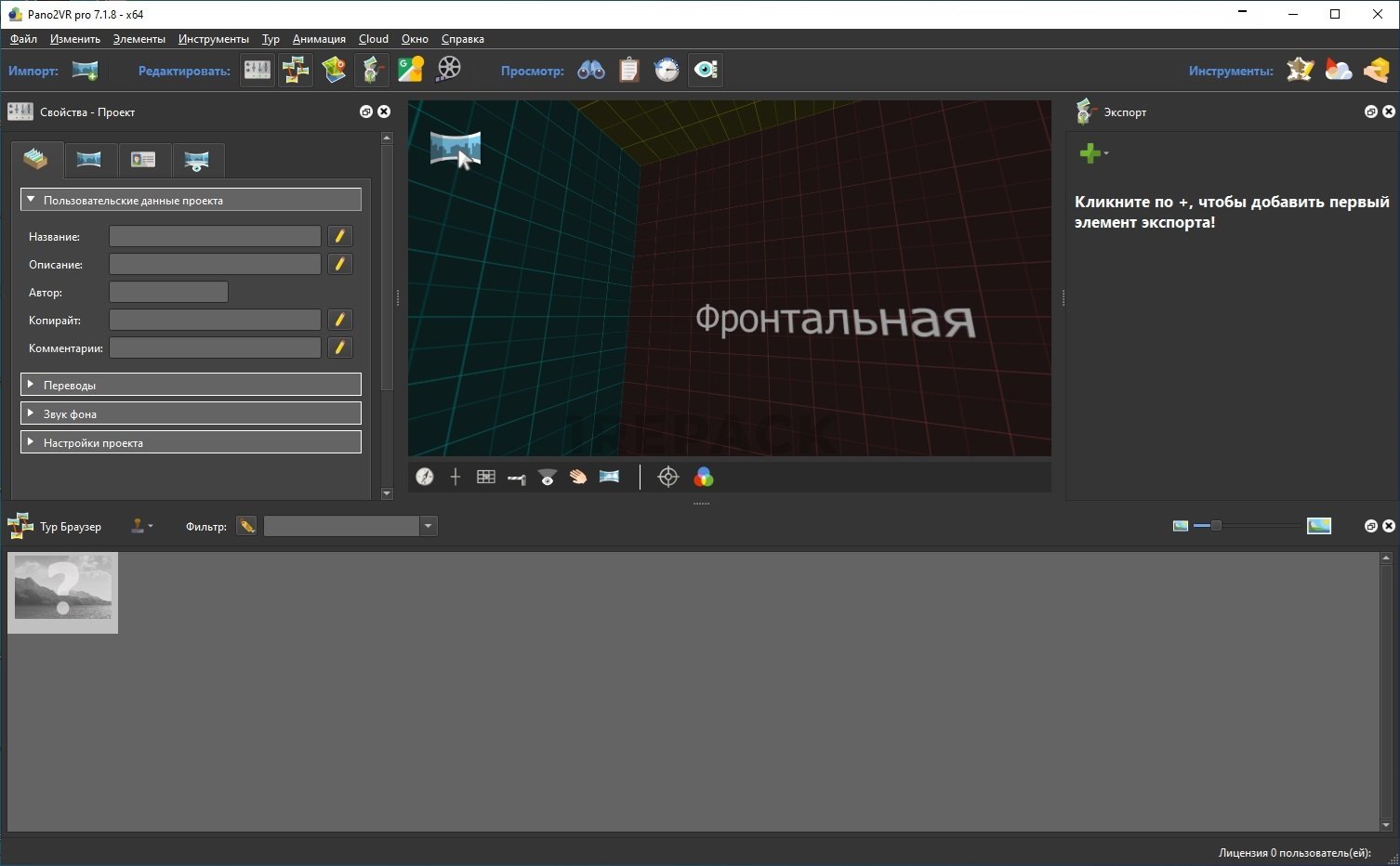The width and height of the screenshot is (1400, 866).
Task: Open the Skin Editor icon
Action: pyautogui.click(x=372, y=70)
